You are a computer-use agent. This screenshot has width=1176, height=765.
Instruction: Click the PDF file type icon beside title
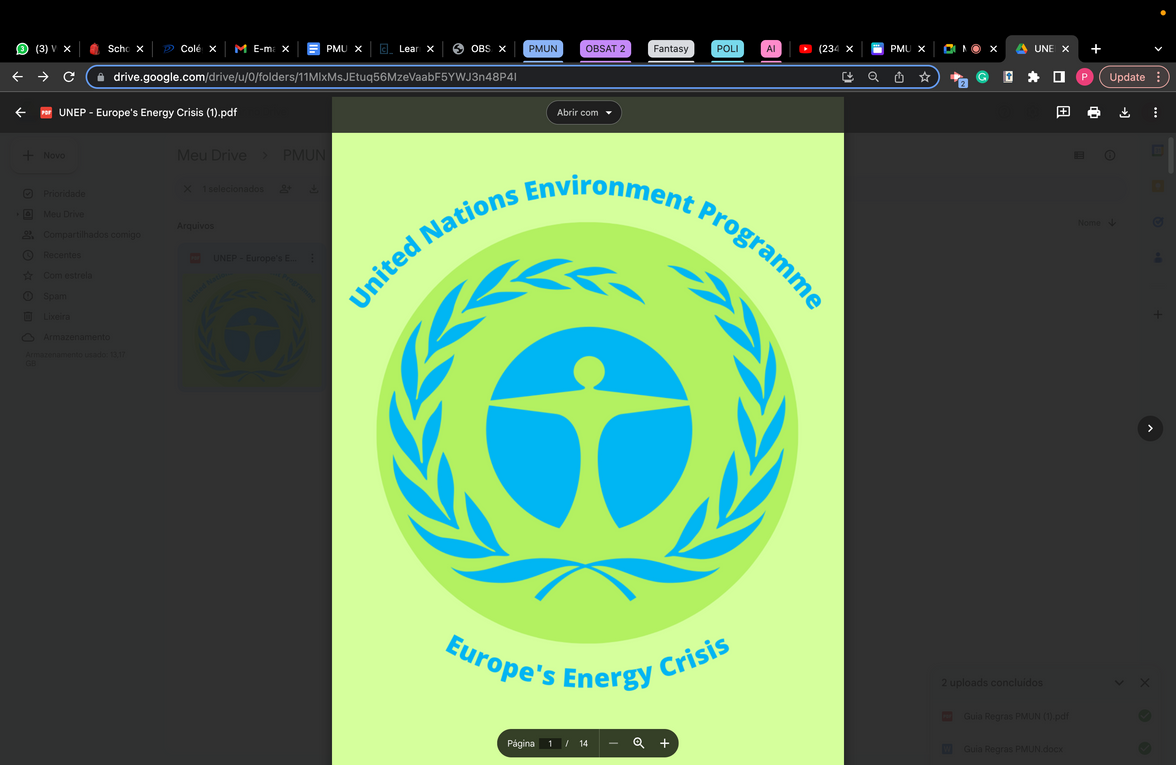tap(46, 112)
